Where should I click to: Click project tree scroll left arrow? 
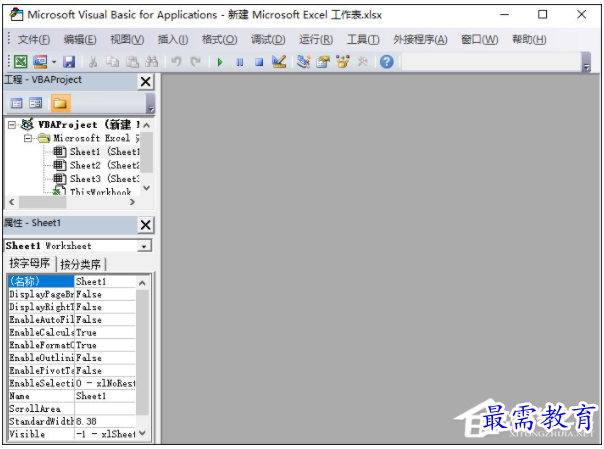[12, 202]
